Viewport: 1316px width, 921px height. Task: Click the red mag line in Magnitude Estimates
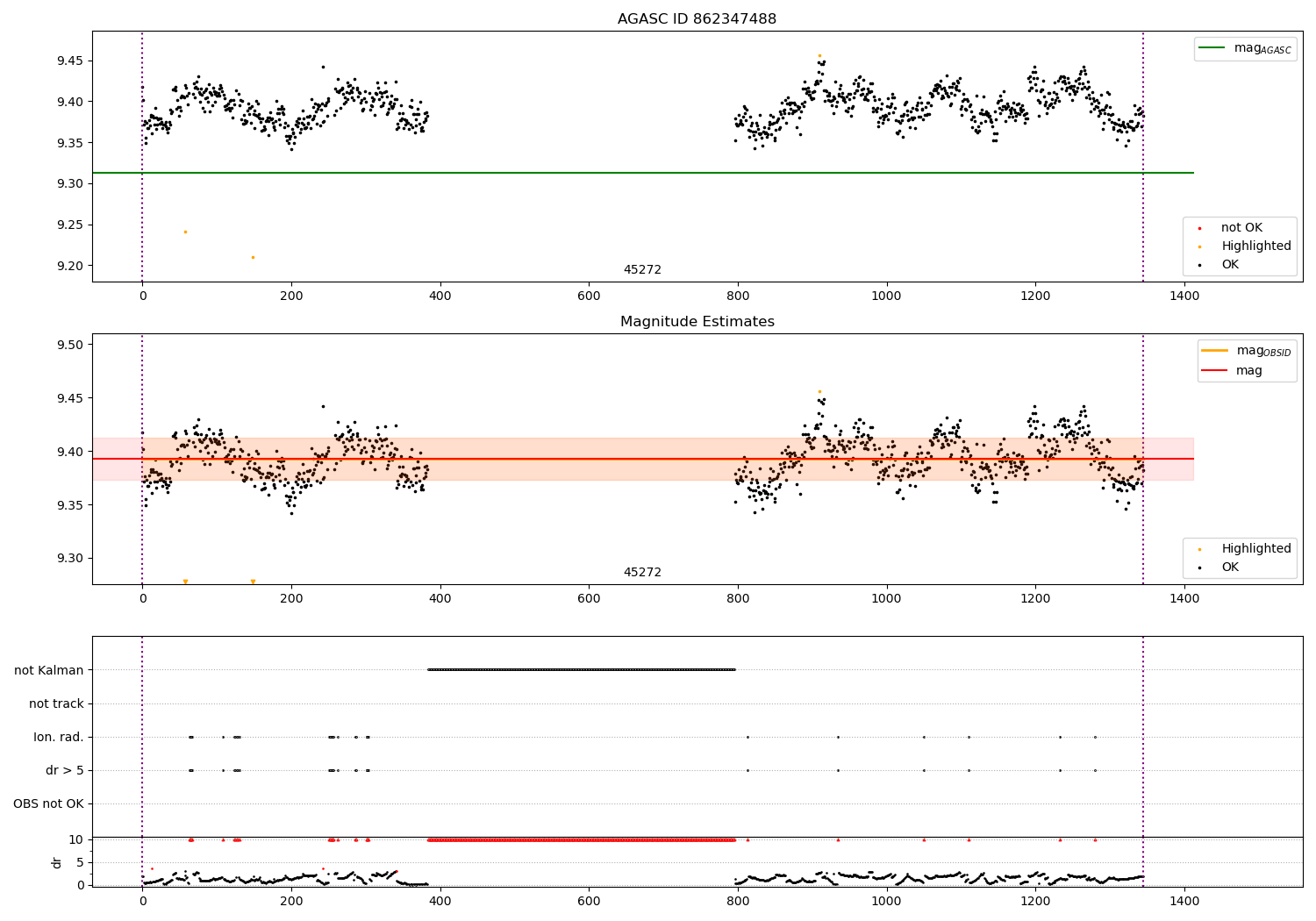click(x=643, y=459)
